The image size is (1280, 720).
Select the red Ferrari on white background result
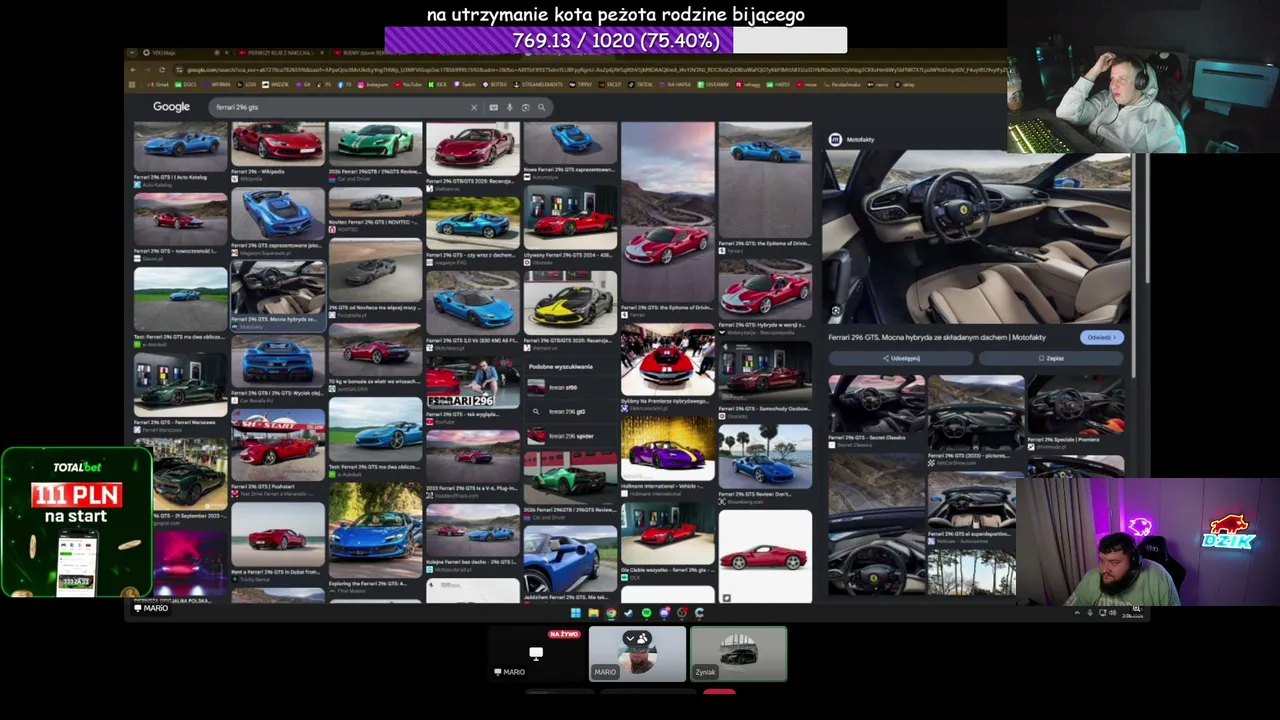click(765, 556)
